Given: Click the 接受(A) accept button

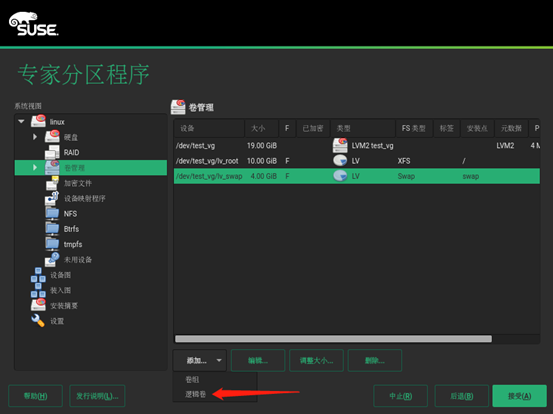Looking at the screenshot, I should point(519,396).
